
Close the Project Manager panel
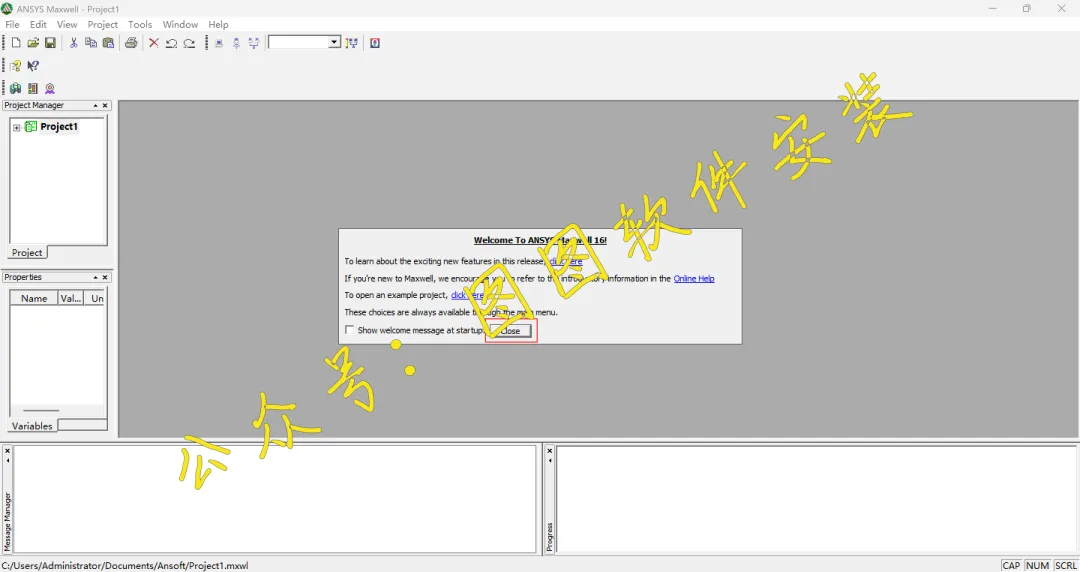[x=105, y=105]
